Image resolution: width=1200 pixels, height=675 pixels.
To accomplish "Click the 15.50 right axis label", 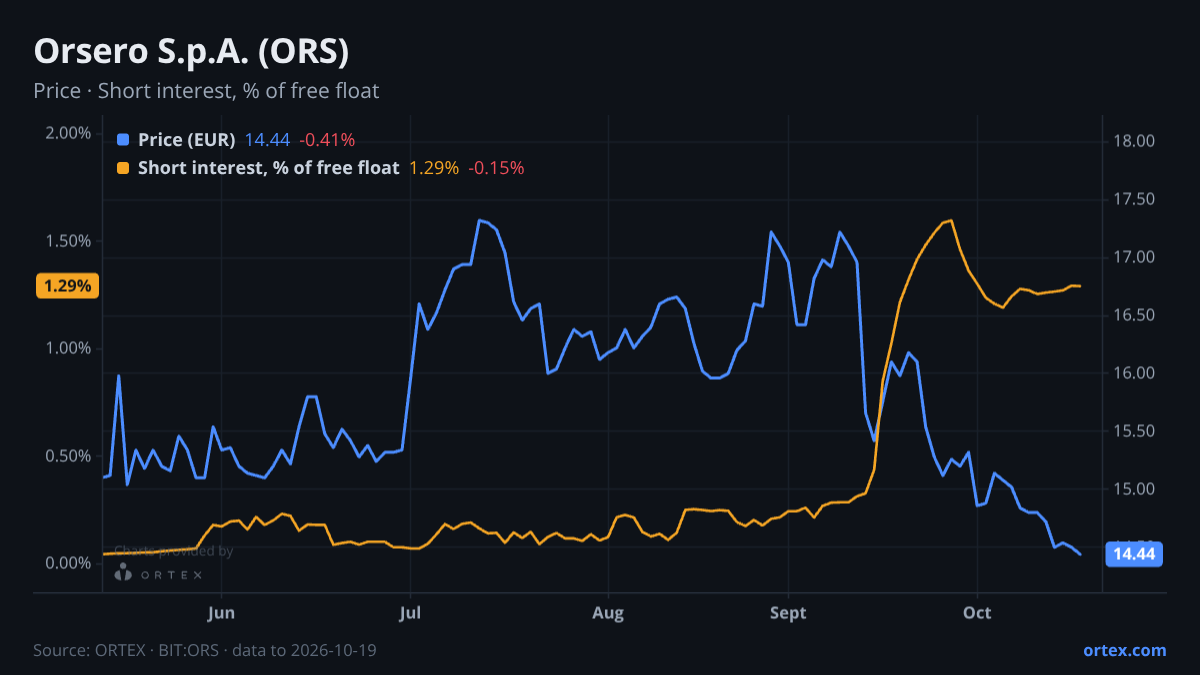I will point(1135,431).
